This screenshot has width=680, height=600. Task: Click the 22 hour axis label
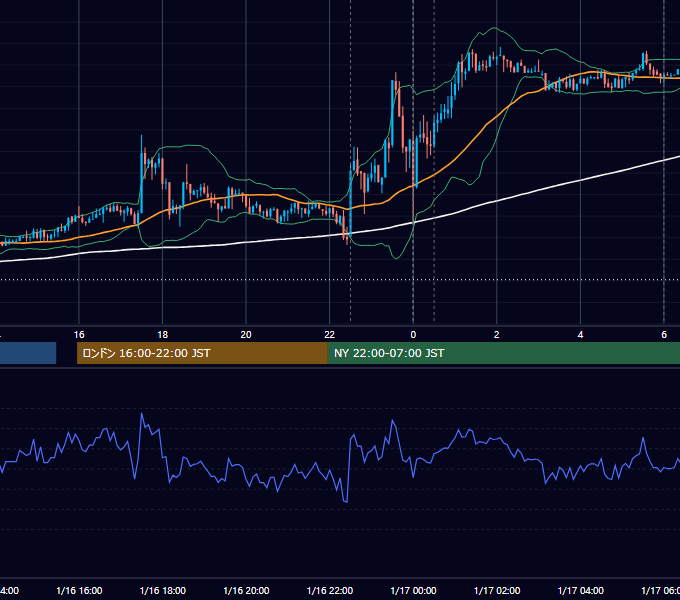pos(330,335)
